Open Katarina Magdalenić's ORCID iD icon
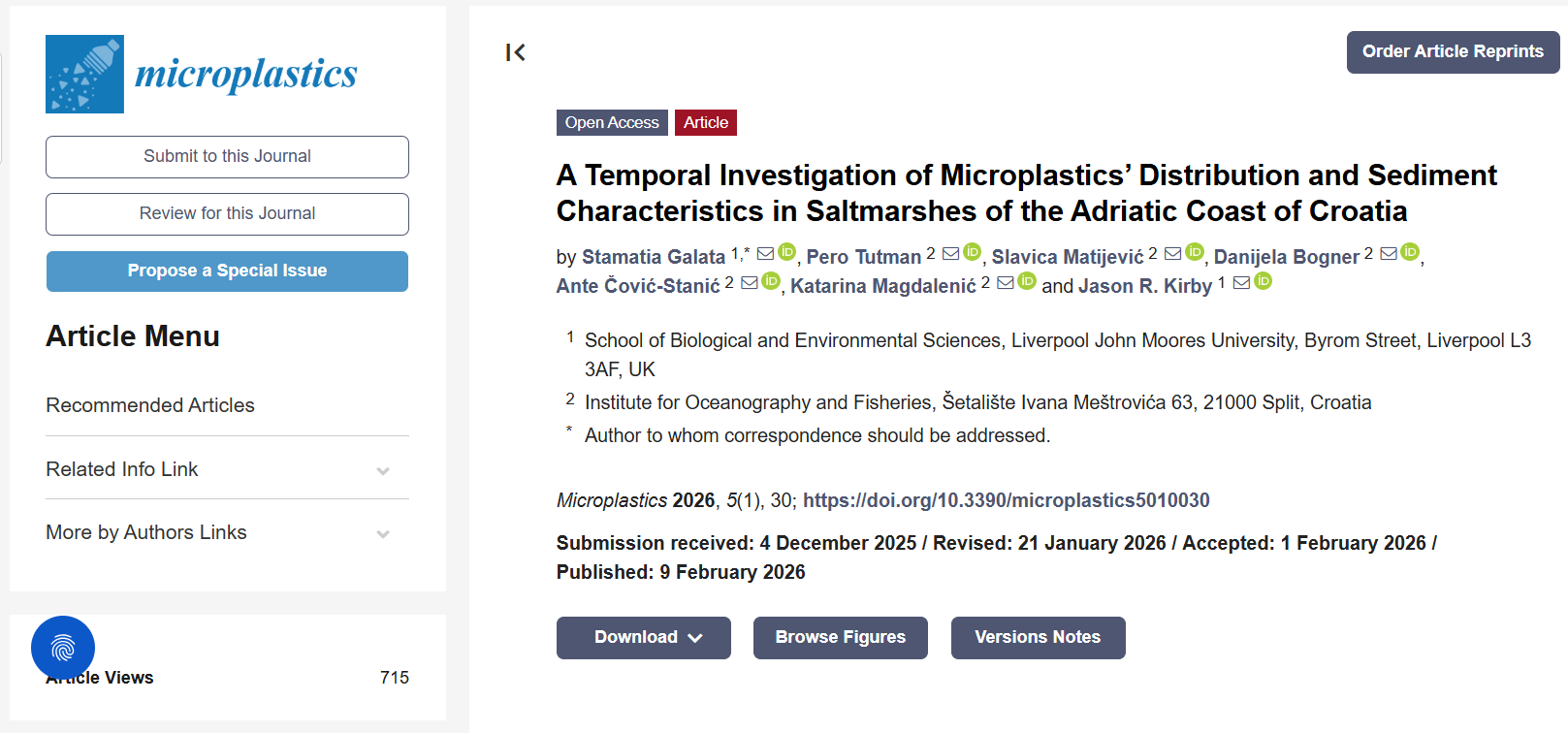 click(x=1027, y=282)
